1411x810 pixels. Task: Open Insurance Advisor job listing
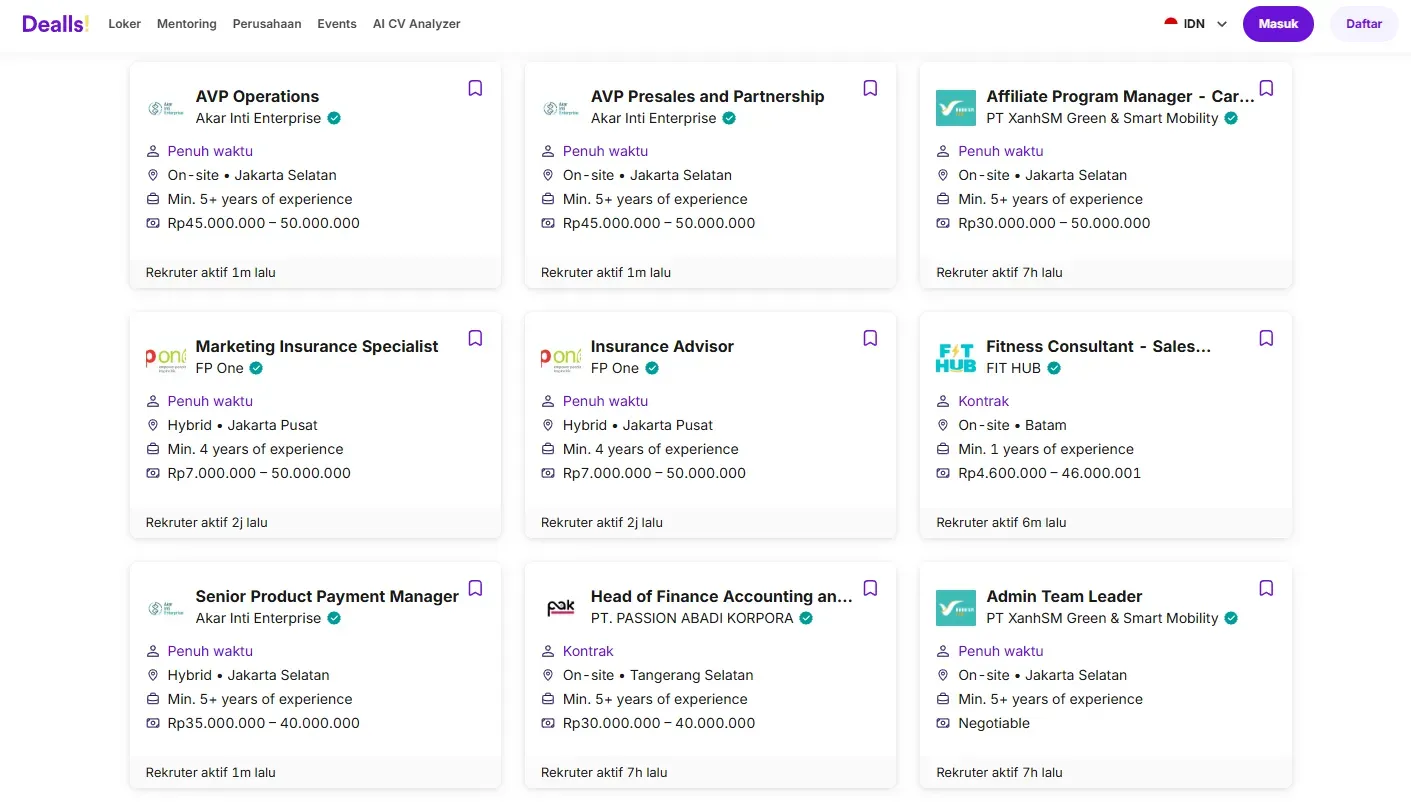point(662,346)
